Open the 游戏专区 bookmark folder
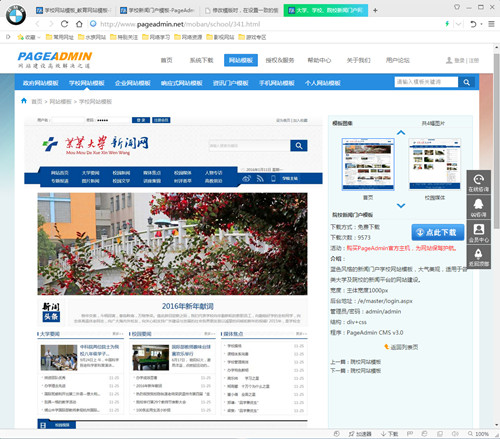This screenshot has height=439, width=500. tap(252, 37)
